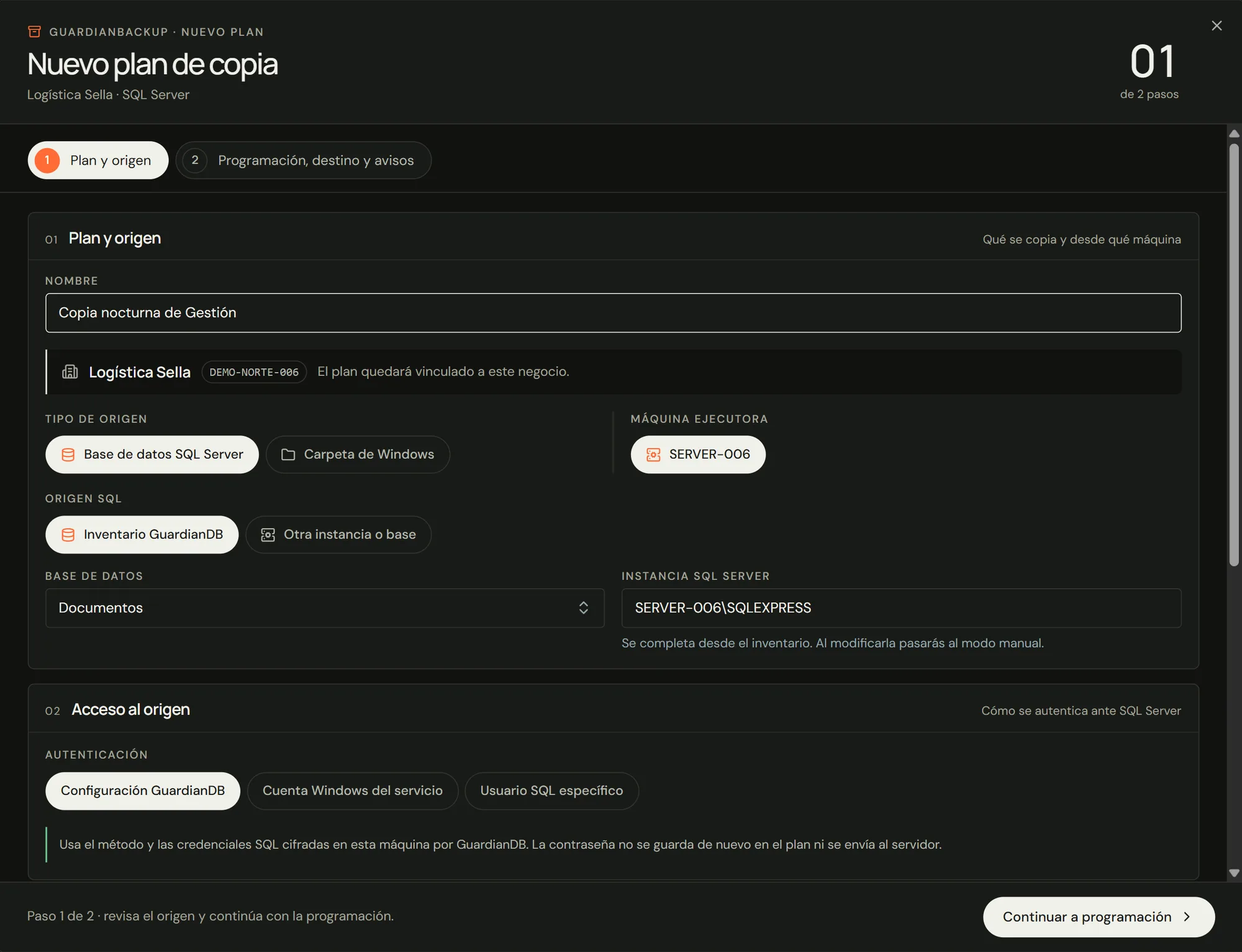Screen dimensions: 1242x952
Task: Close the new plan dialog
Action: [x=1217, y=25]
